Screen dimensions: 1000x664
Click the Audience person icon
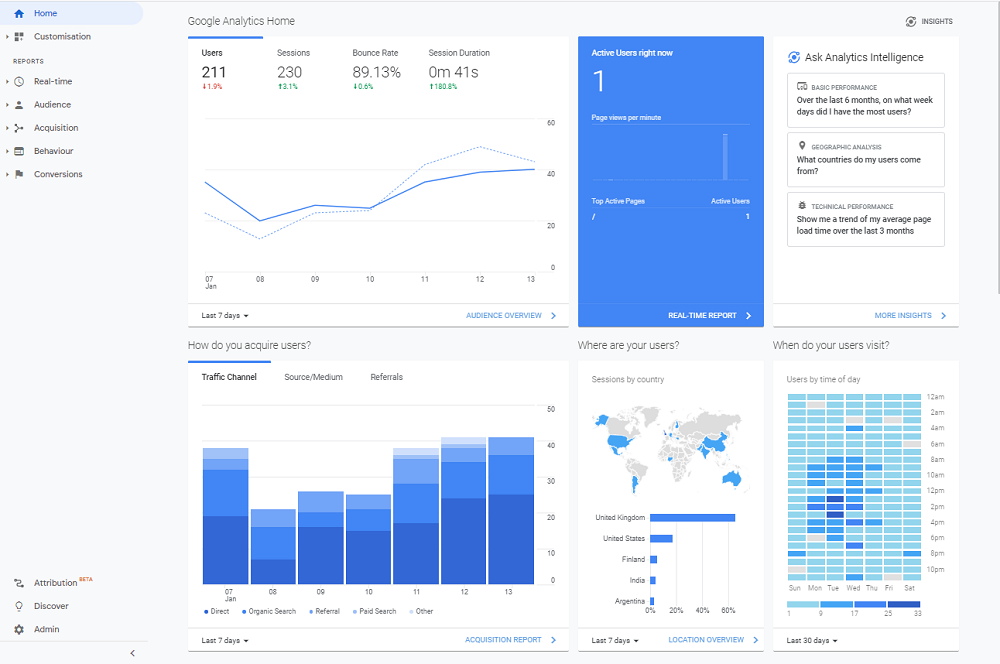[x=19, y=105]
